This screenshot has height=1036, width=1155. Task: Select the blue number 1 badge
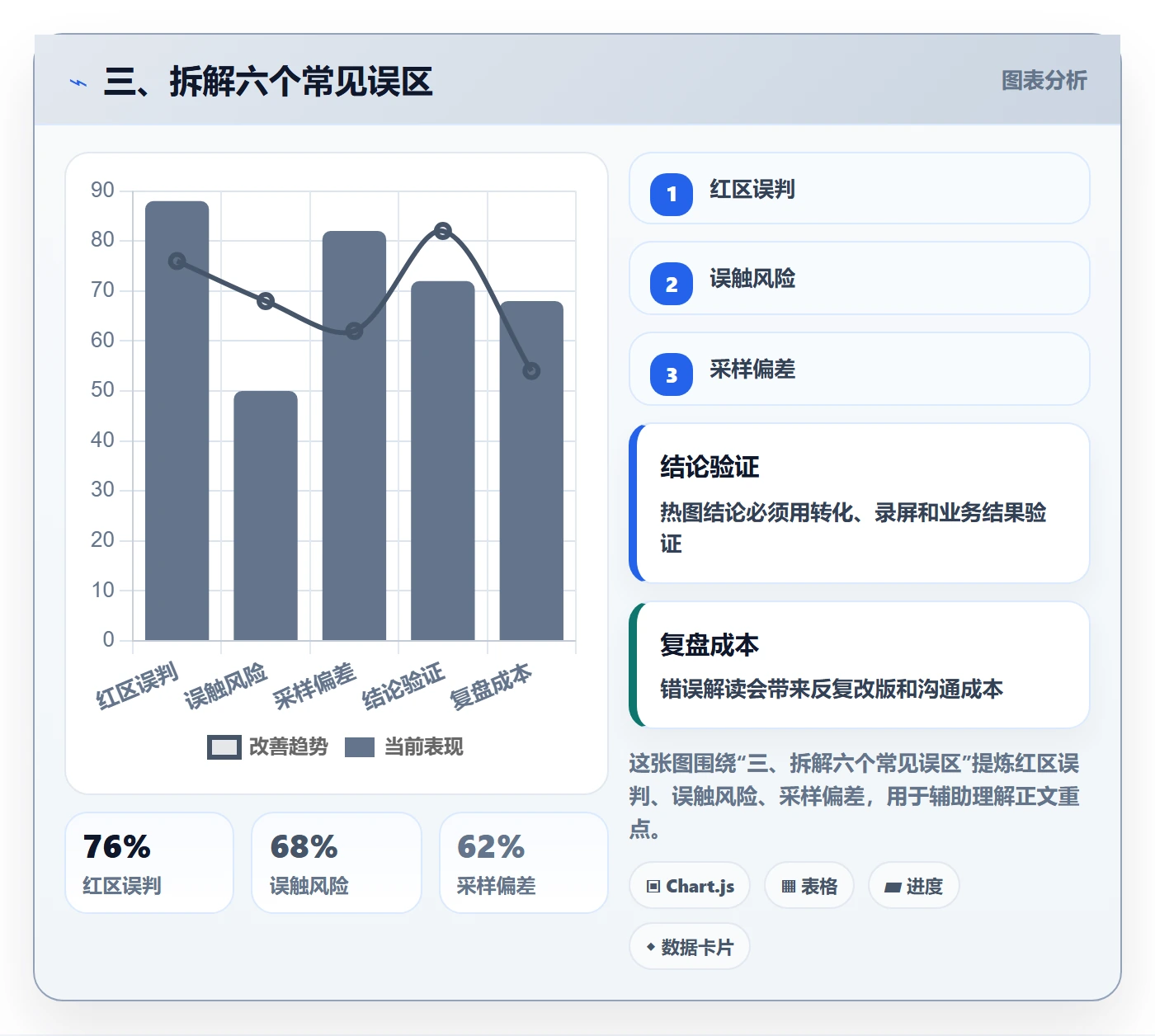(x=672, y=194)
